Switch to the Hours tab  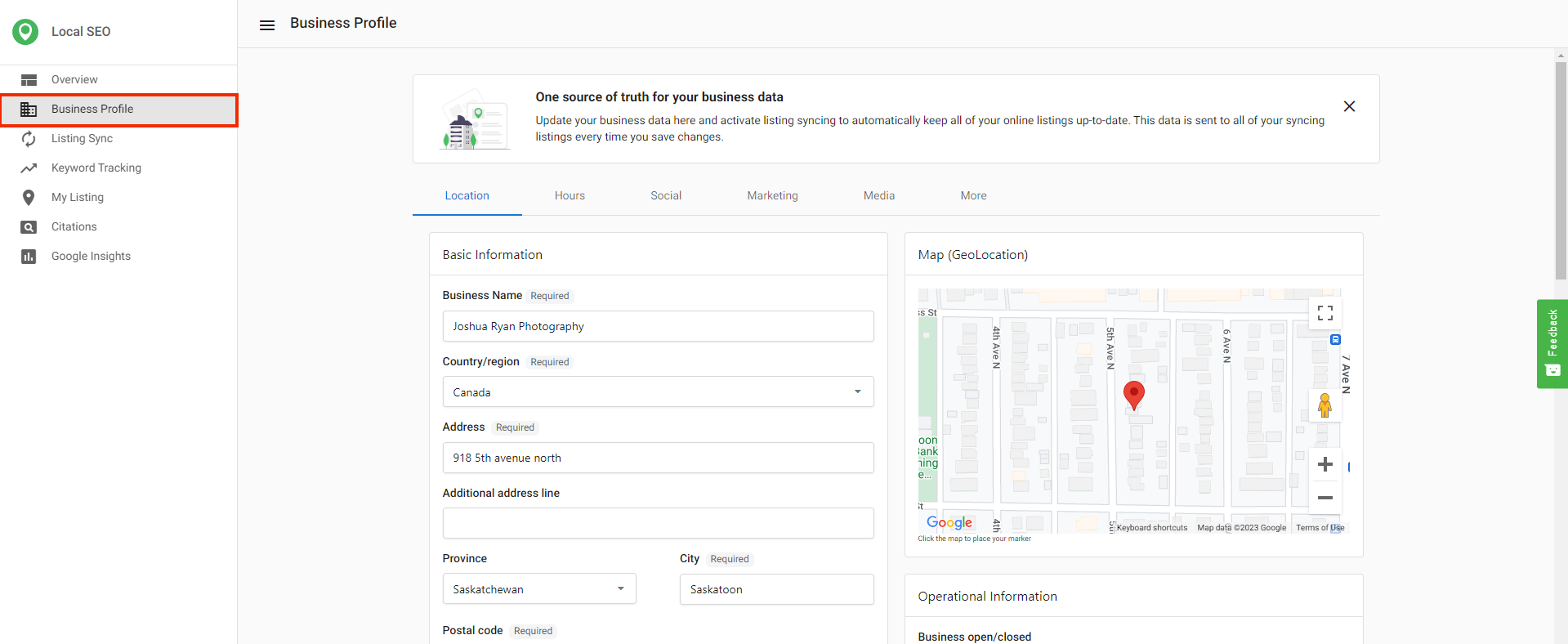click(570, 196)
